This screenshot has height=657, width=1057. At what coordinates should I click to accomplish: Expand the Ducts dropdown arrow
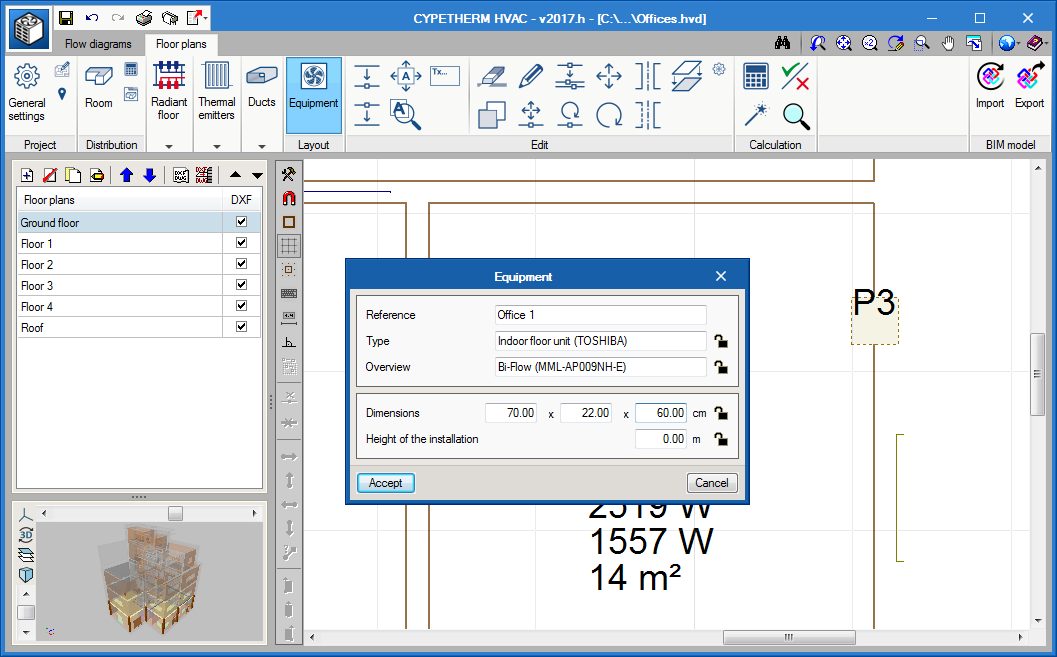[262, 146]
